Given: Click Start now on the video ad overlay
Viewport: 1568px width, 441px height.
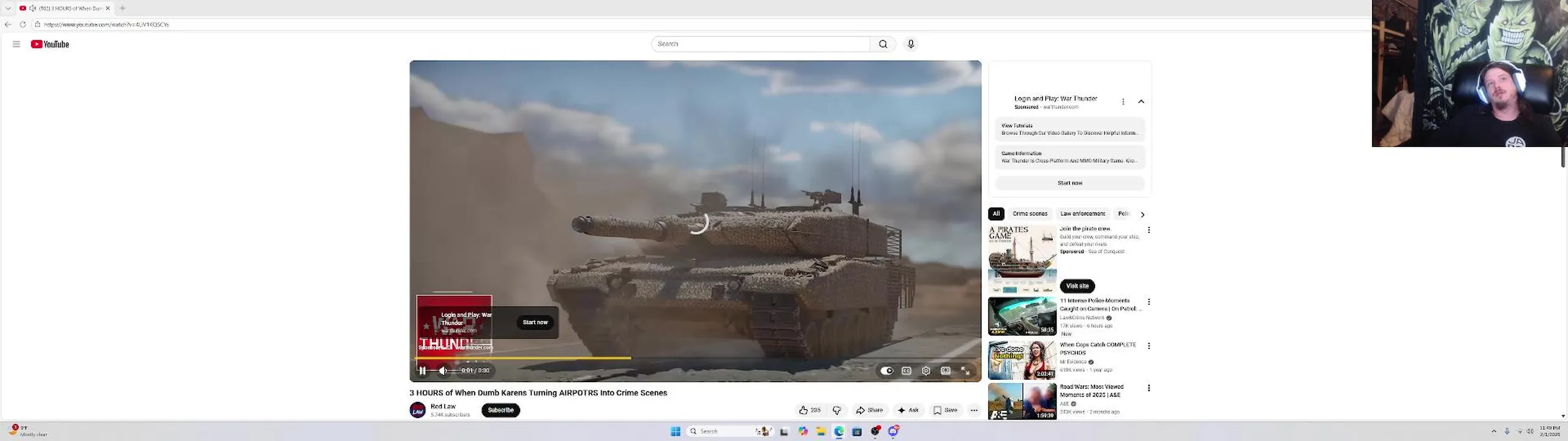Looking at the screenshot, I should 535,322.
